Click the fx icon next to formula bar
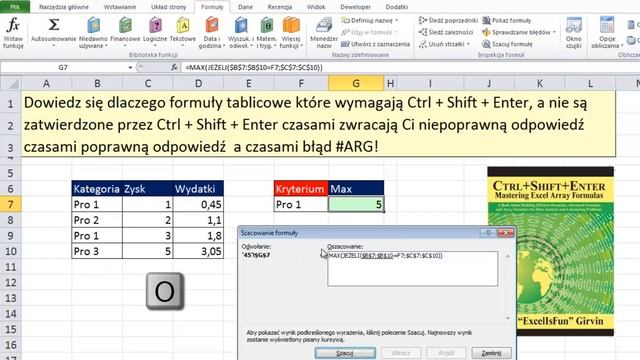640x360 pixels. (x=174, y=67)
